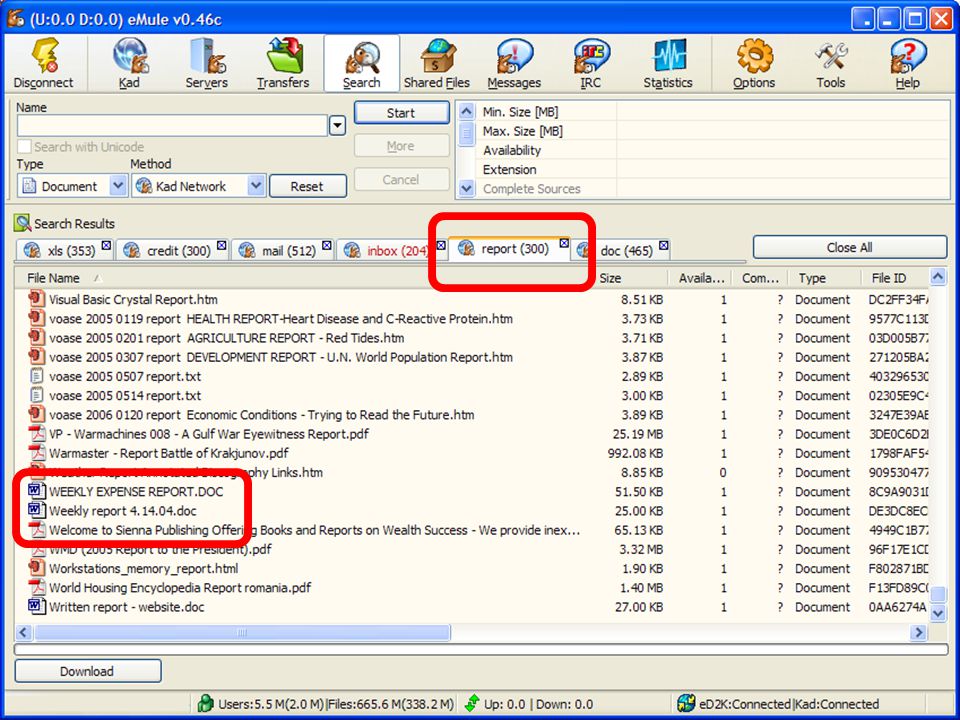Open the Help toolbar icon
Image resolution: width=960 pixels, height=720 pixels.
tap(907, 63)
